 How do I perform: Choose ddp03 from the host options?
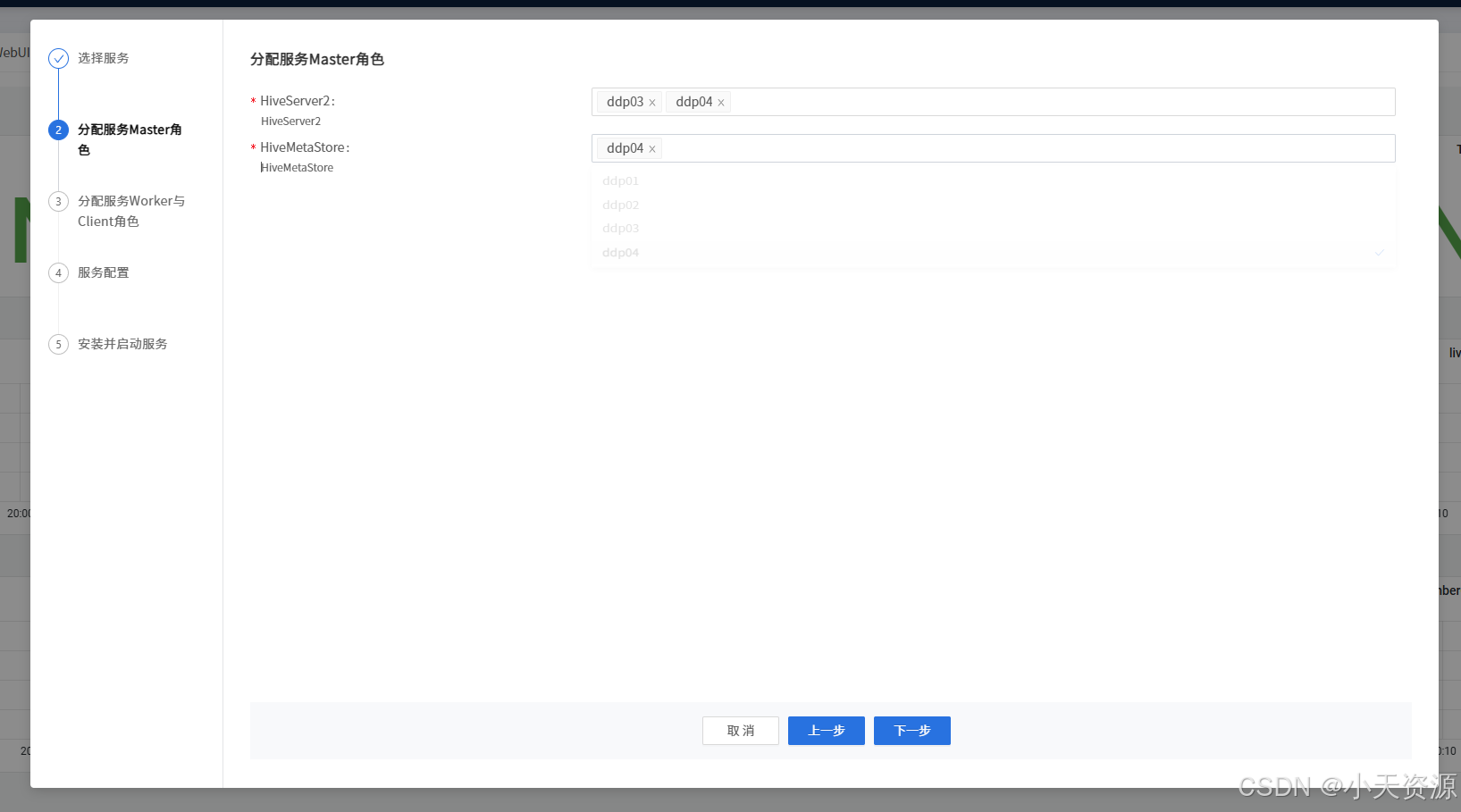pos(621,229)
